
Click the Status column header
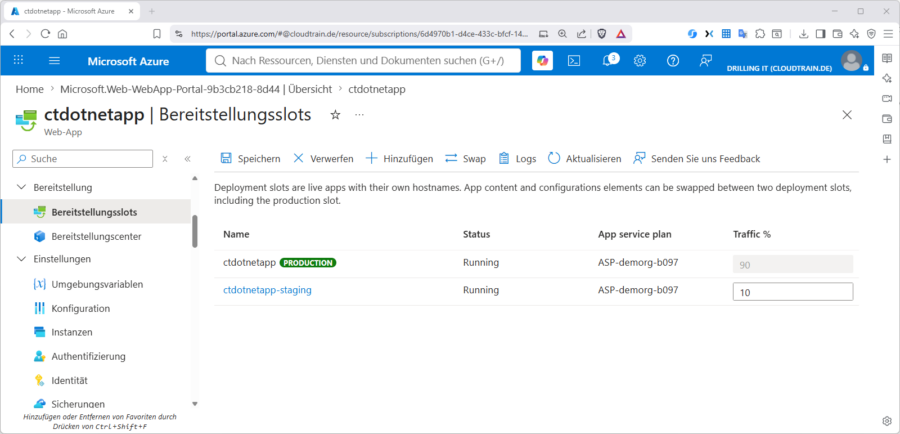pyautogui.click(x=476, y=234)
